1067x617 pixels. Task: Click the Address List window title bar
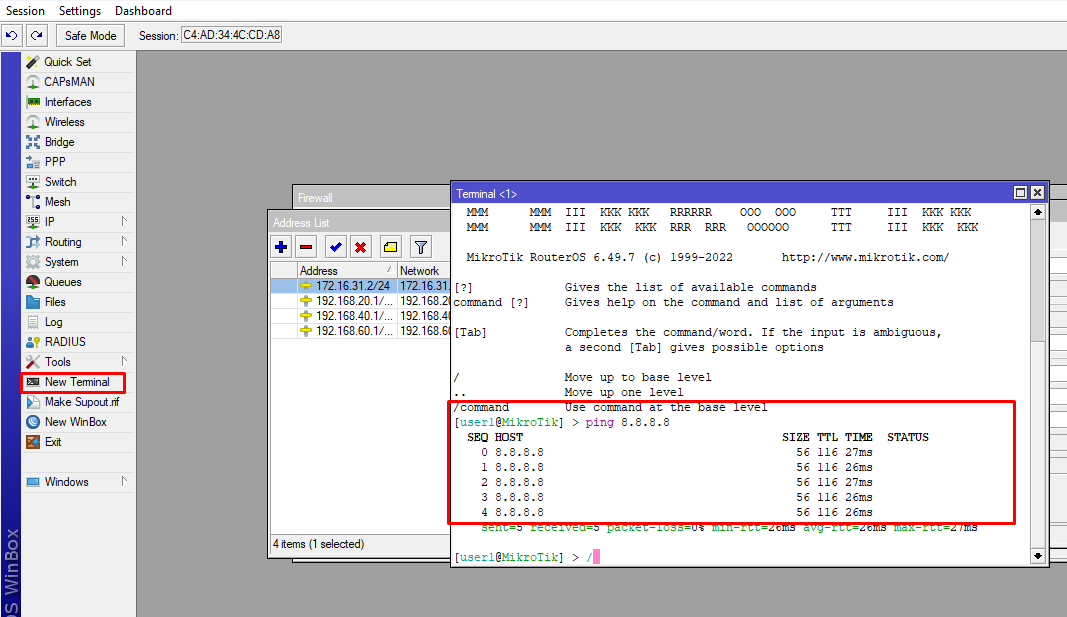359,222
